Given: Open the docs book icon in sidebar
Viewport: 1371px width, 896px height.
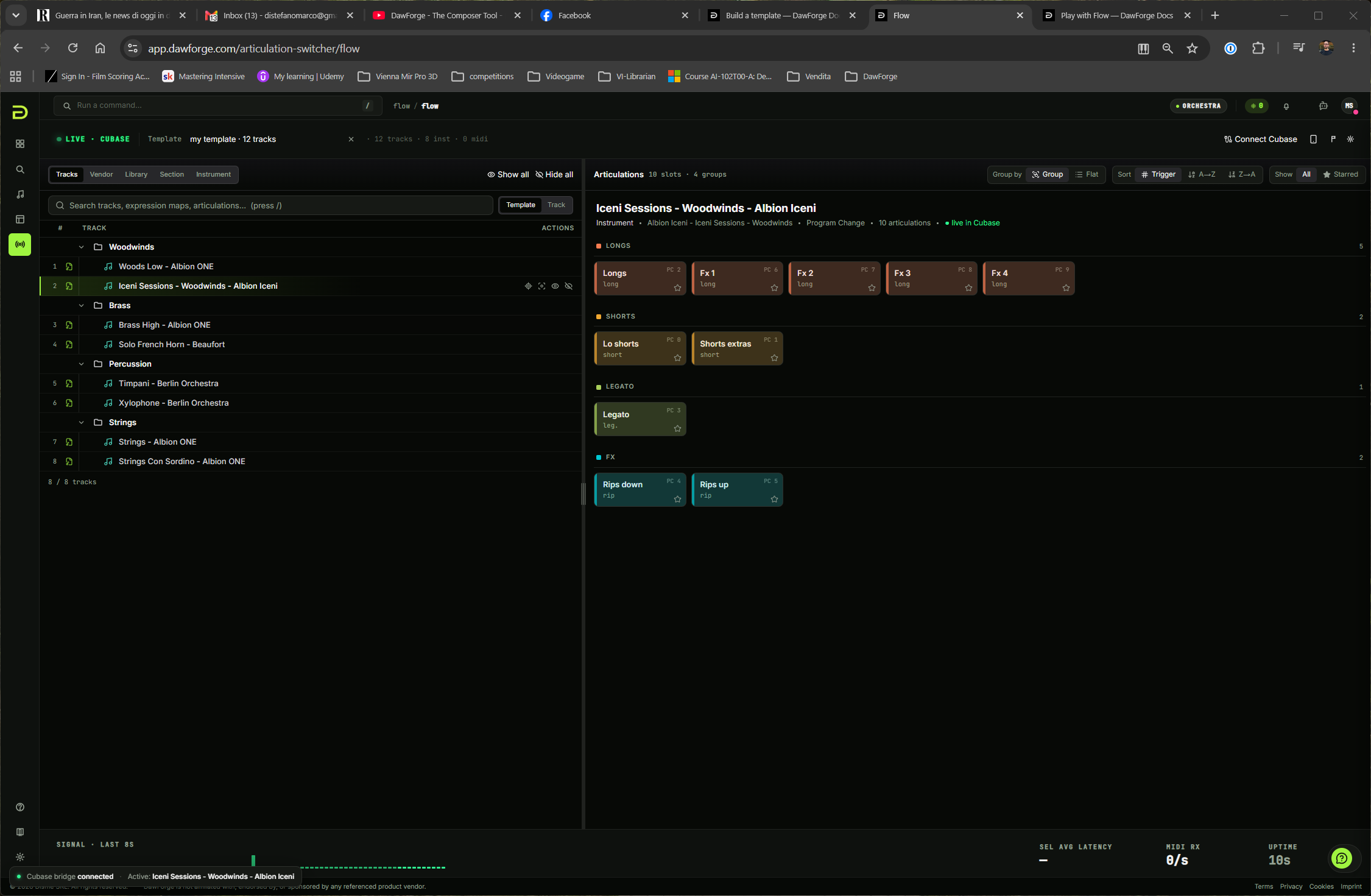Looking at the screenshot, I should pos(20,832).
